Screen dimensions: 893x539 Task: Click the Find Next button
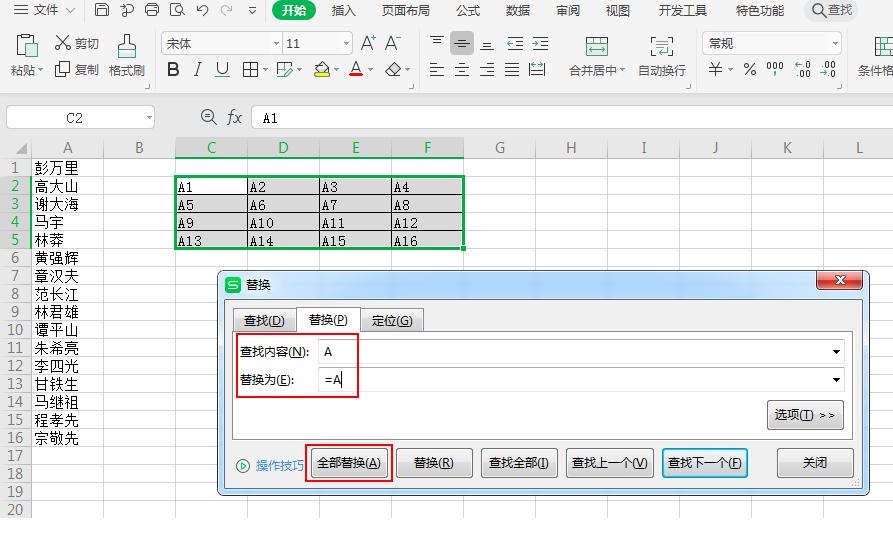(x=705, y=463)
